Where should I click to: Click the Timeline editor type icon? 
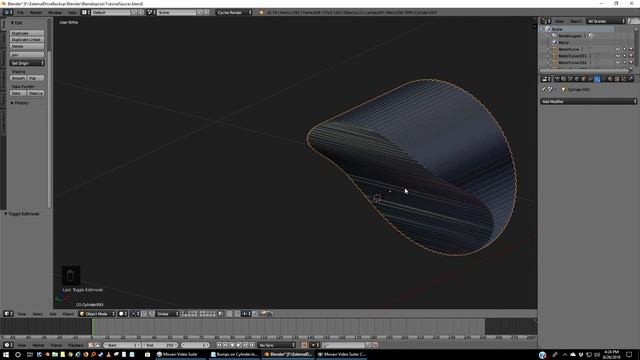[x=8, y=345]
